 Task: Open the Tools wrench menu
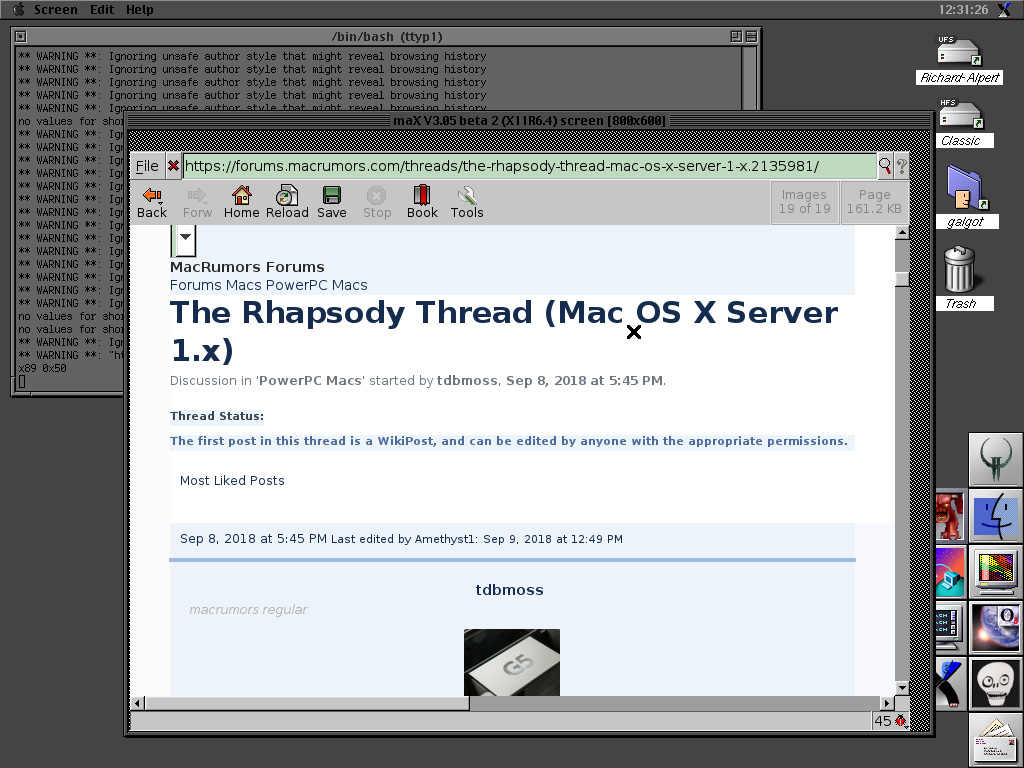[x=467, y=202]
